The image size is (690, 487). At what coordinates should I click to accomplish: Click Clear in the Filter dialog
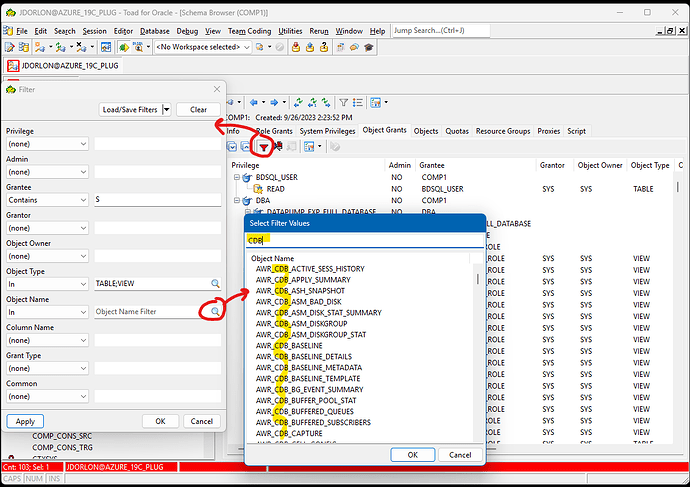tap(198, 110)
